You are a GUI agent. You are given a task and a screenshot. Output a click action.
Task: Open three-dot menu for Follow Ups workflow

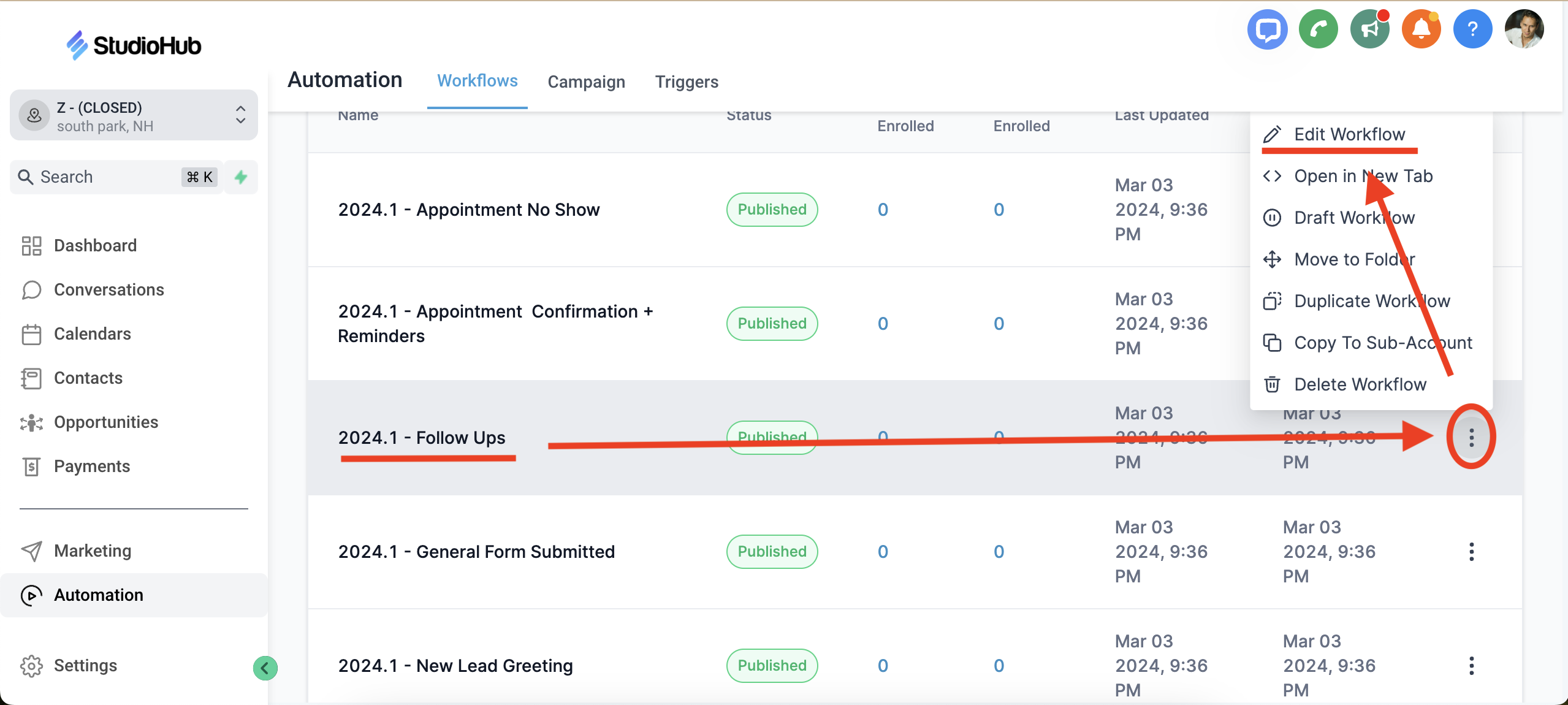click(x=1471, y=437)
